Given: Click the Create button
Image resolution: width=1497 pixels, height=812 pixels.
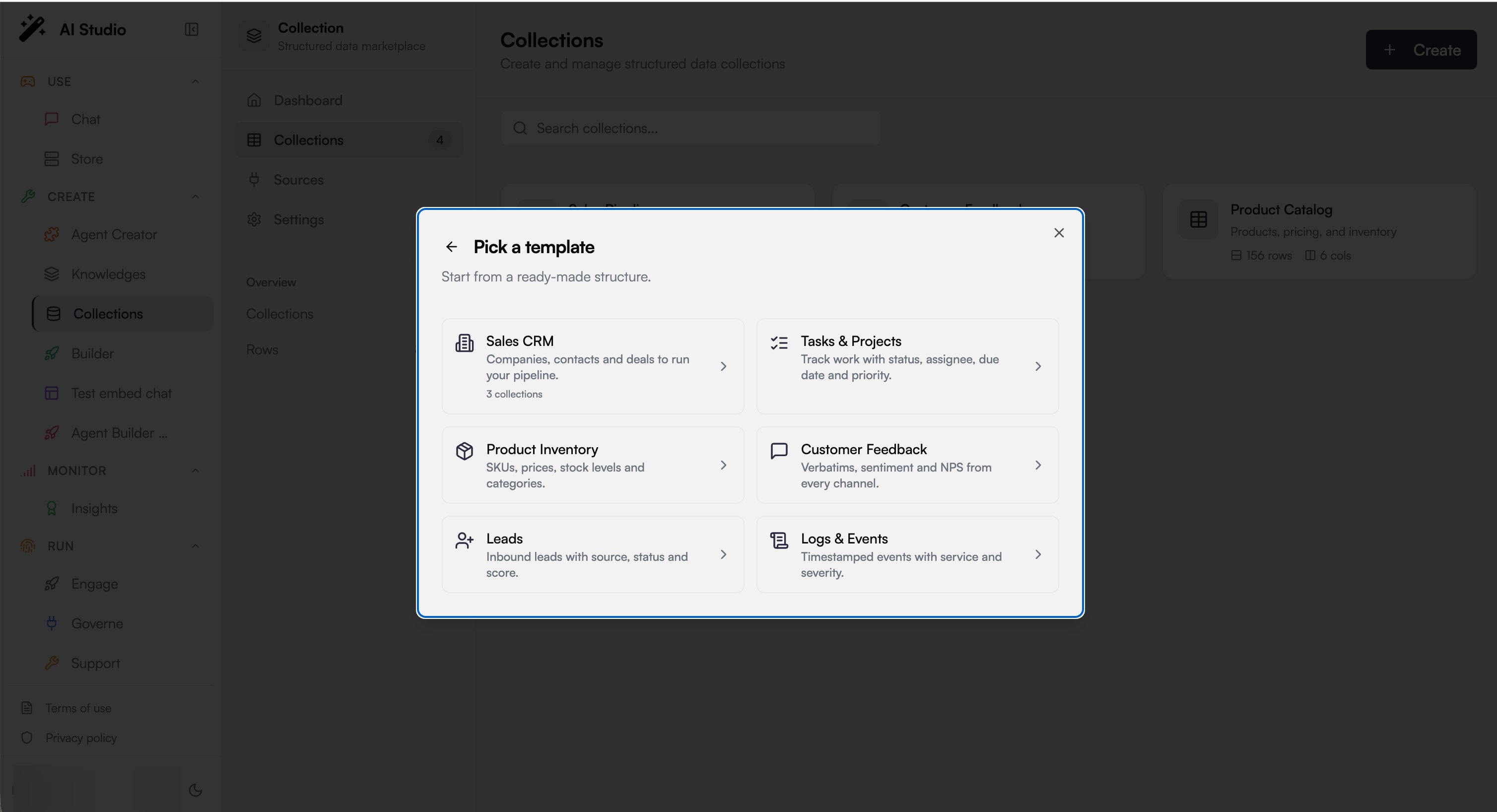Looking at the screenshot, I should 1421,50.
